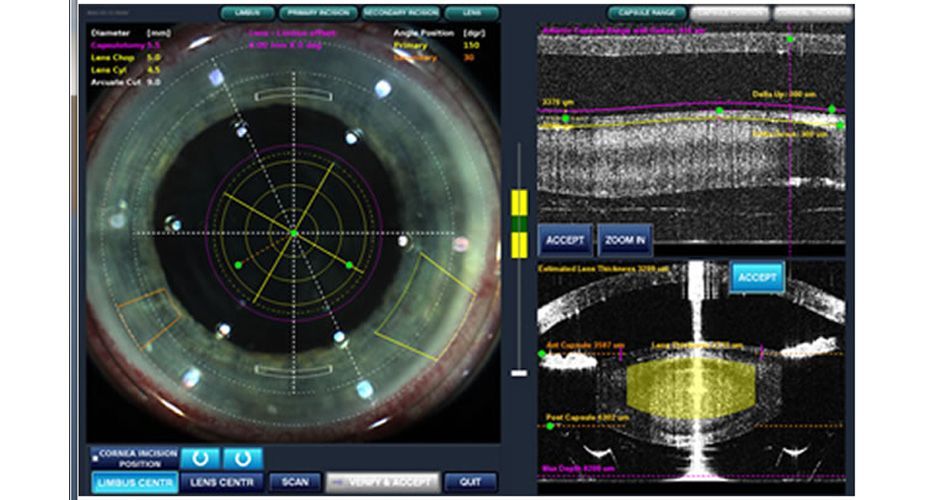This screenshot has width=934, height=500.
Task: Click the green center marker on eye image
Action: coord(294,233)
